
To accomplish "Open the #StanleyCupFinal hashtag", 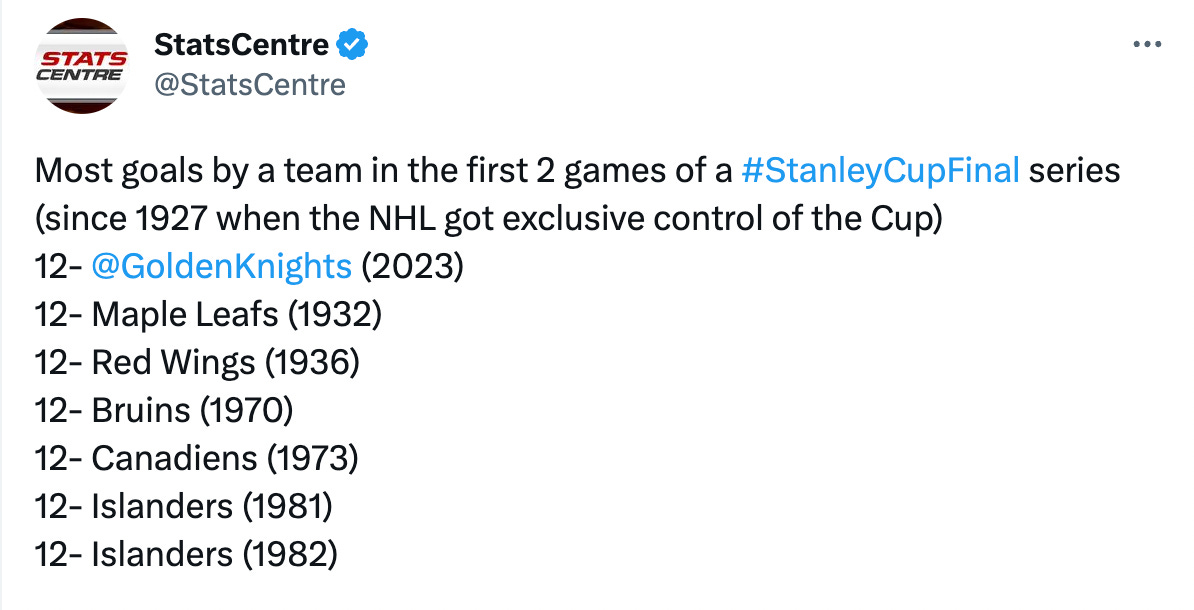I will click(880, 171).
